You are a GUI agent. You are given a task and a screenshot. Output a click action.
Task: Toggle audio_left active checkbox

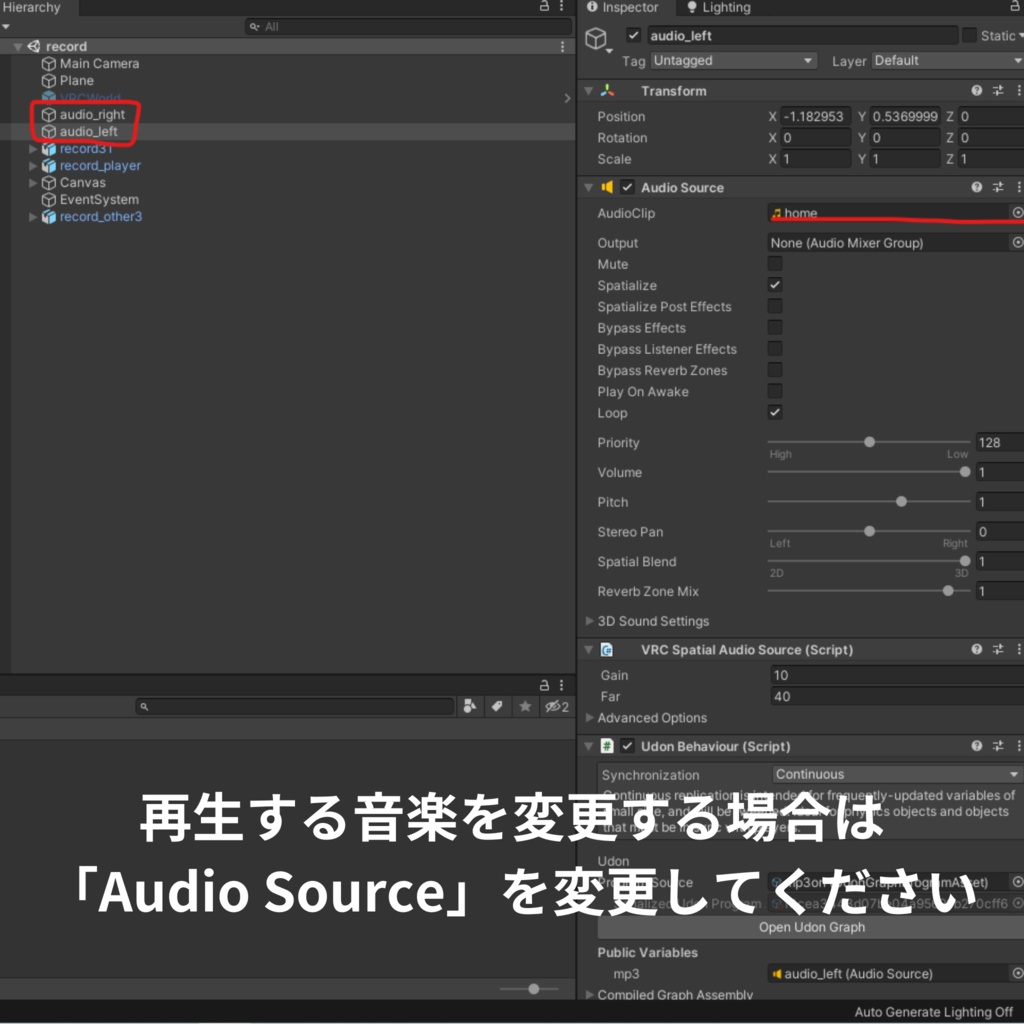633,35
